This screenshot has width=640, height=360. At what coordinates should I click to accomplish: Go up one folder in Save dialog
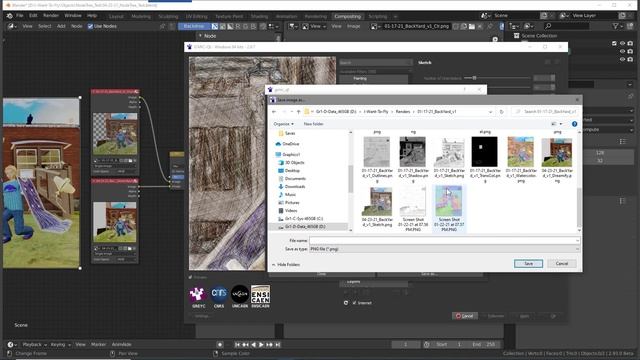tap(299, 111)
